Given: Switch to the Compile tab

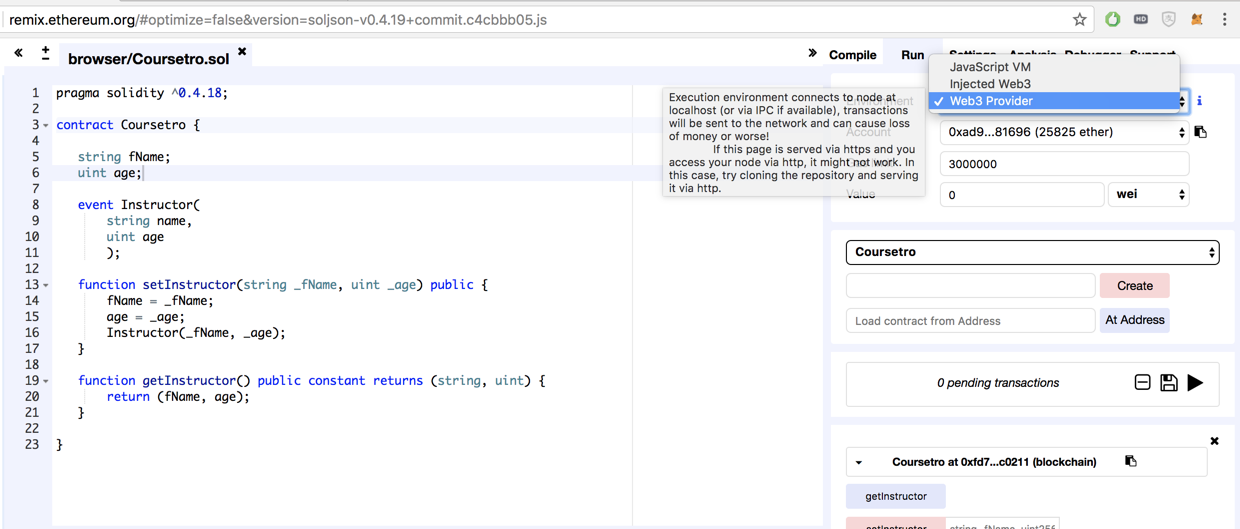Looking at the screenshot, I should click(852, 55).
